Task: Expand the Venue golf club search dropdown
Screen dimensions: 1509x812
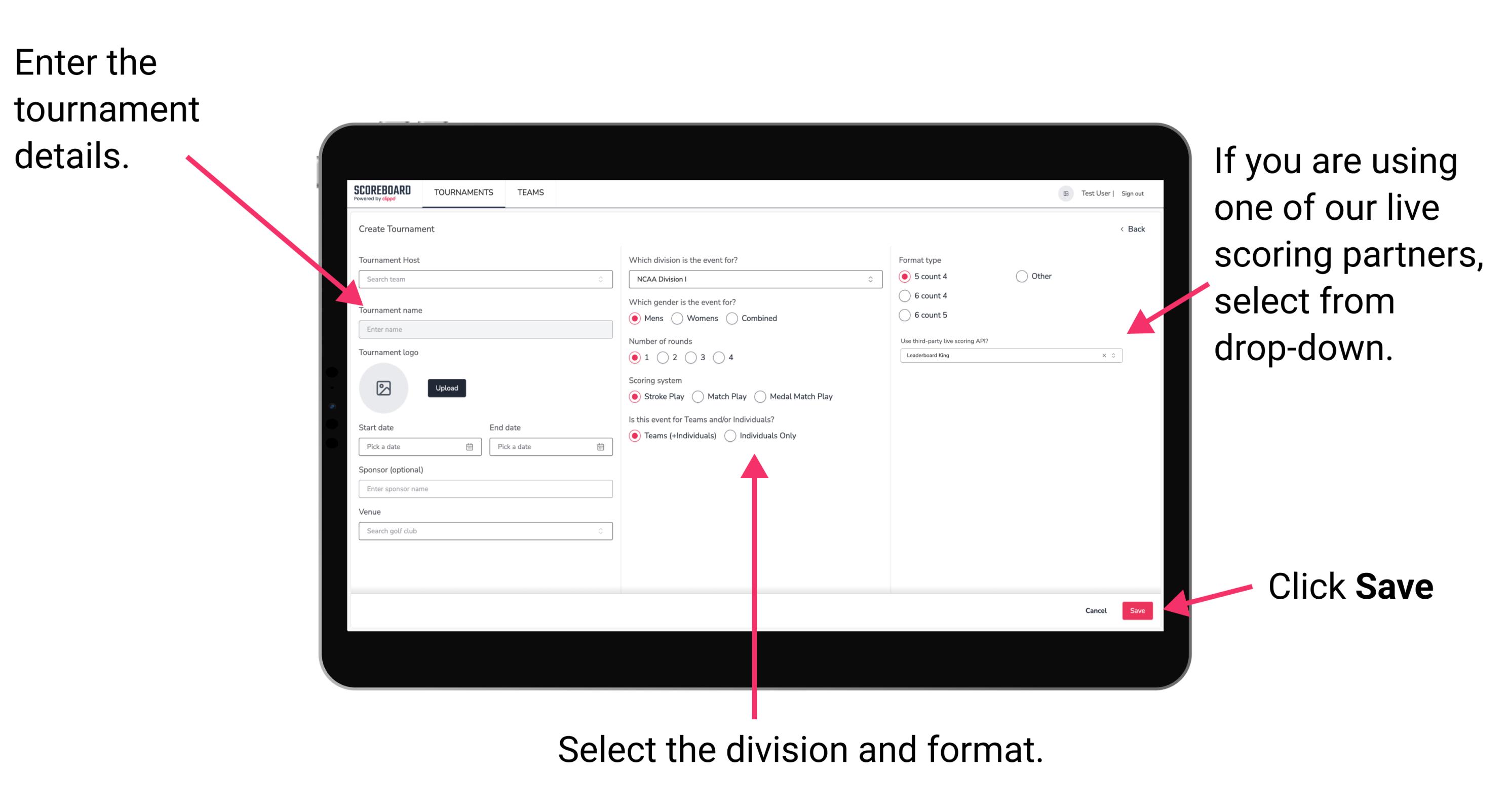Action: pos(600,530)
